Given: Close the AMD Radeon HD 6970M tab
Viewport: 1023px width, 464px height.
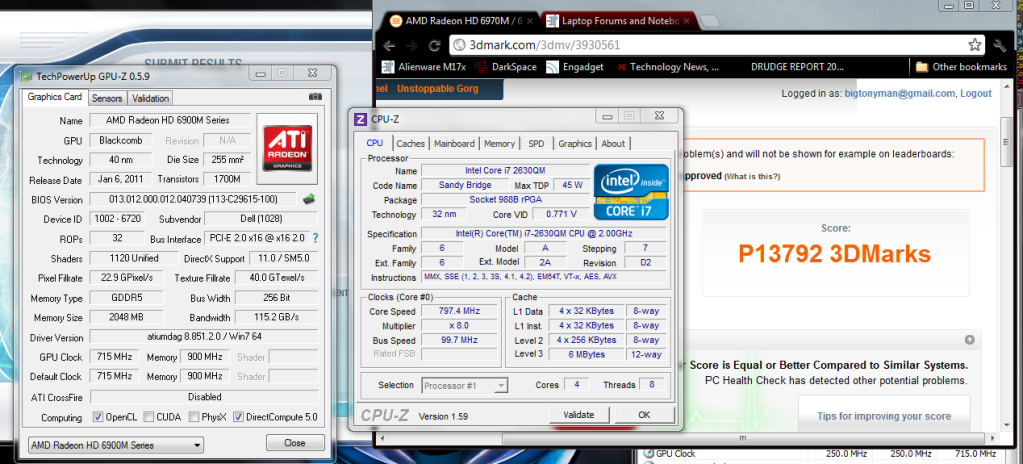Looking at the screenshot, I should pyautogui.click(x=529, y=21).
